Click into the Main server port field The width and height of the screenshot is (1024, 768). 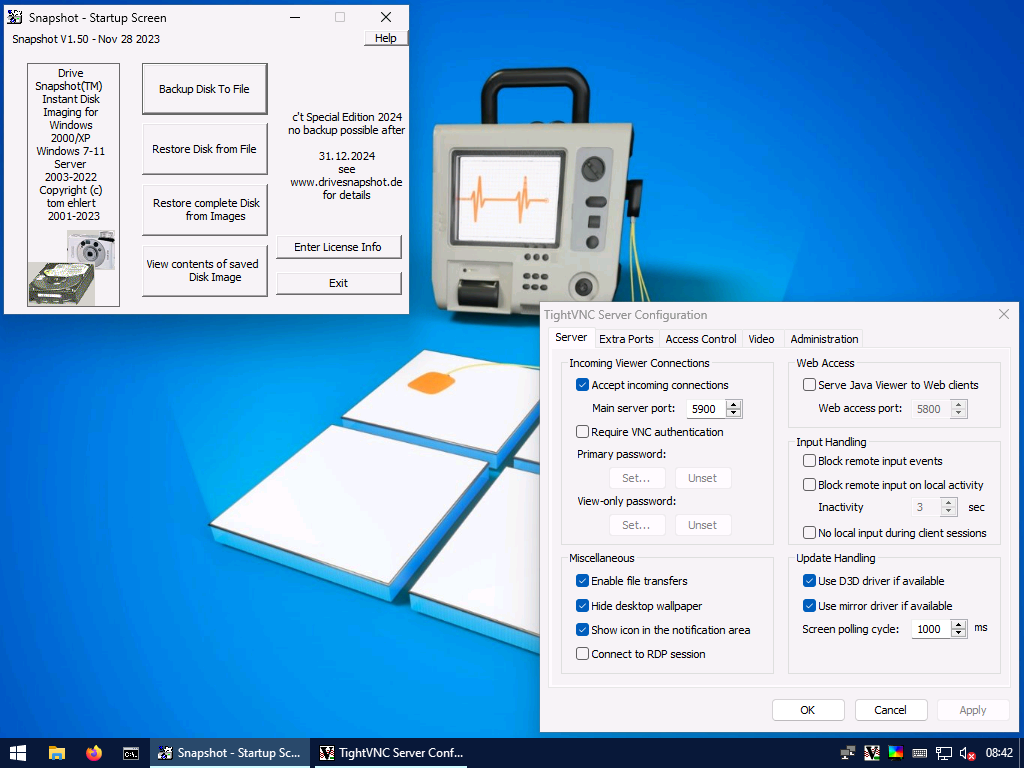705,409
